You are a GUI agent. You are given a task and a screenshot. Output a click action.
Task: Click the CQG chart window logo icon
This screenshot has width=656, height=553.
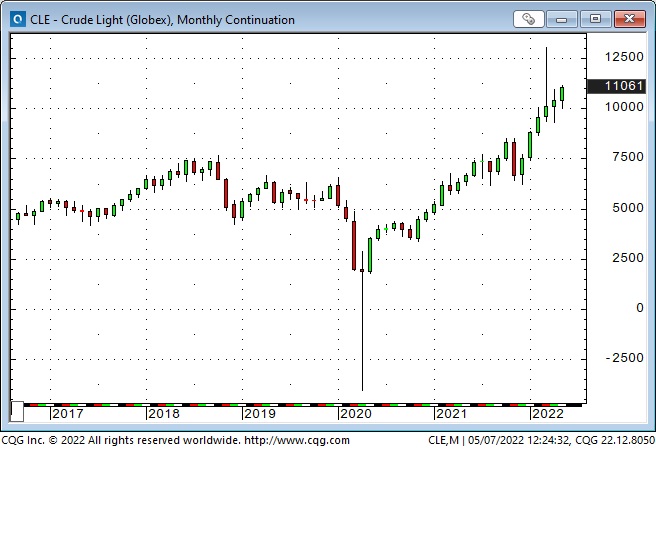coord(18,19)
